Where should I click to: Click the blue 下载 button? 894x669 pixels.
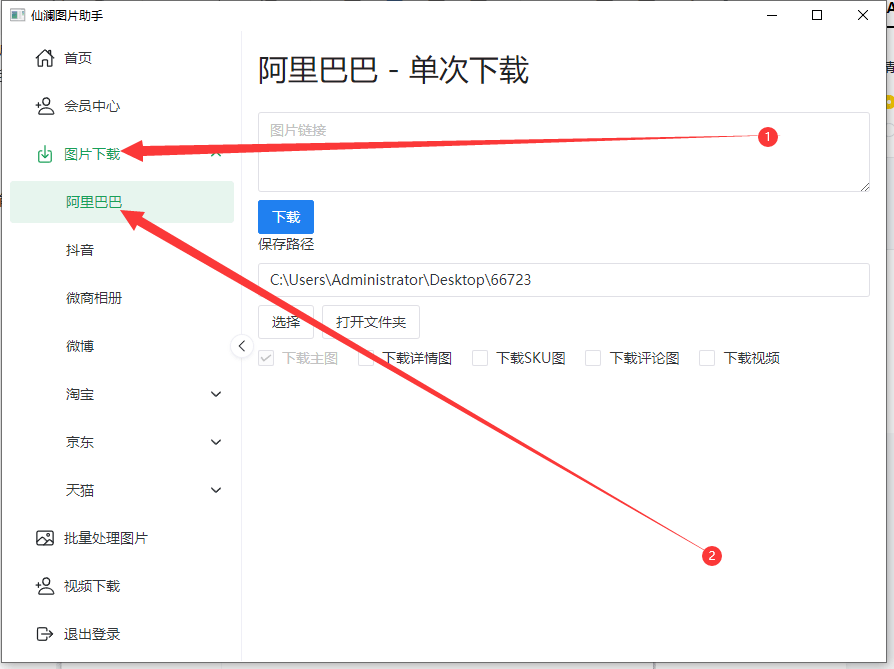click(x=286, y=217)
